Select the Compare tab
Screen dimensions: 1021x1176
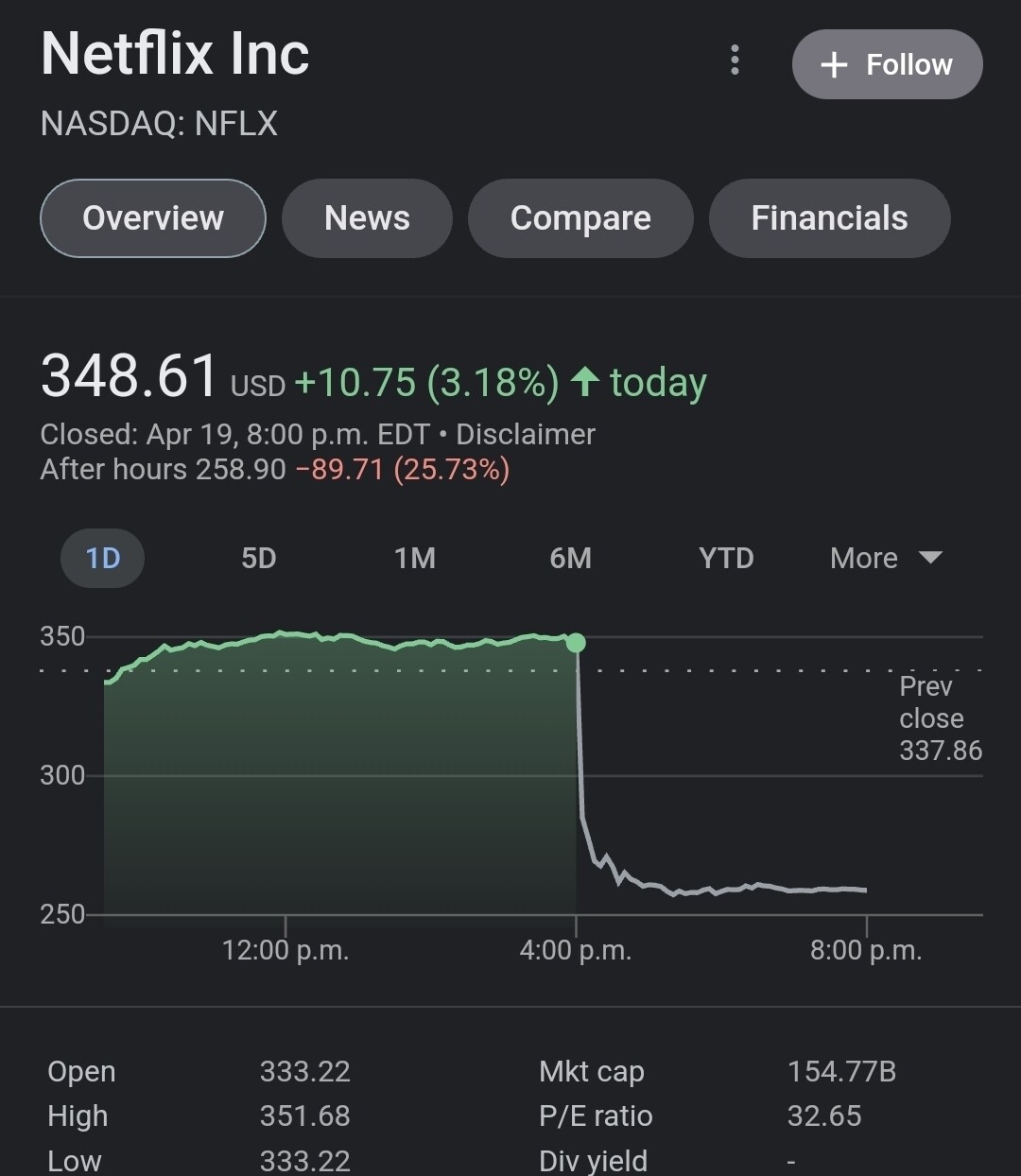point(580,218)
